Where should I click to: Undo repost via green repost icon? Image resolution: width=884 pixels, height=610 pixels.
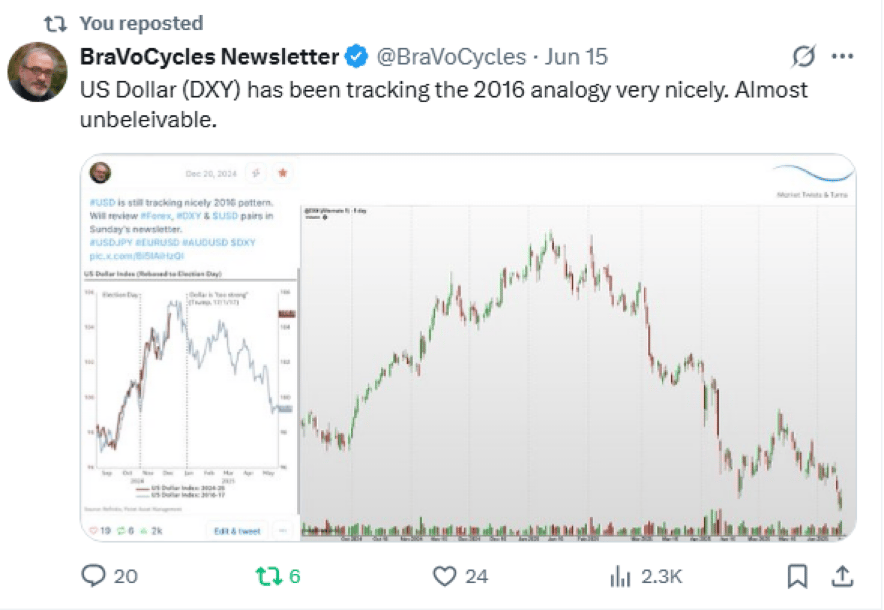coord(268,576)
